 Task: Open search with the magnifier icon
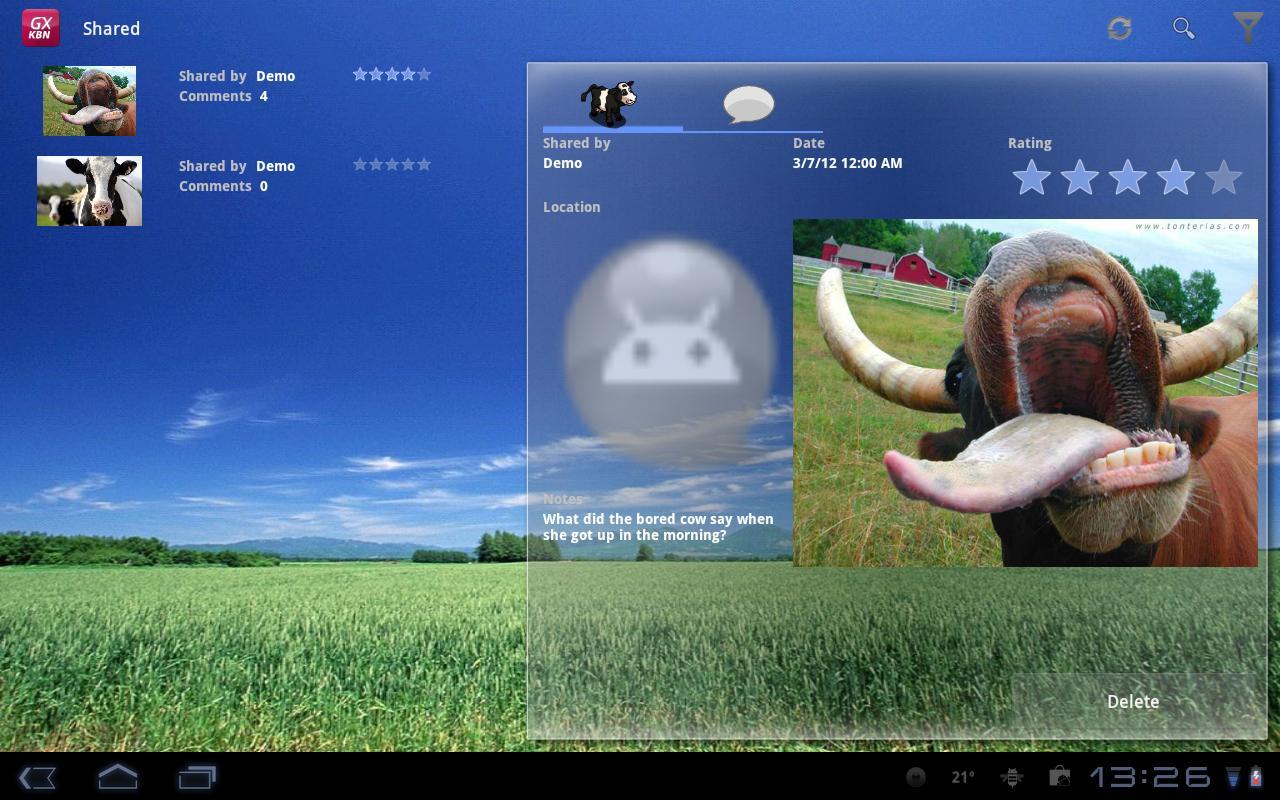(x=1183, y=28)
